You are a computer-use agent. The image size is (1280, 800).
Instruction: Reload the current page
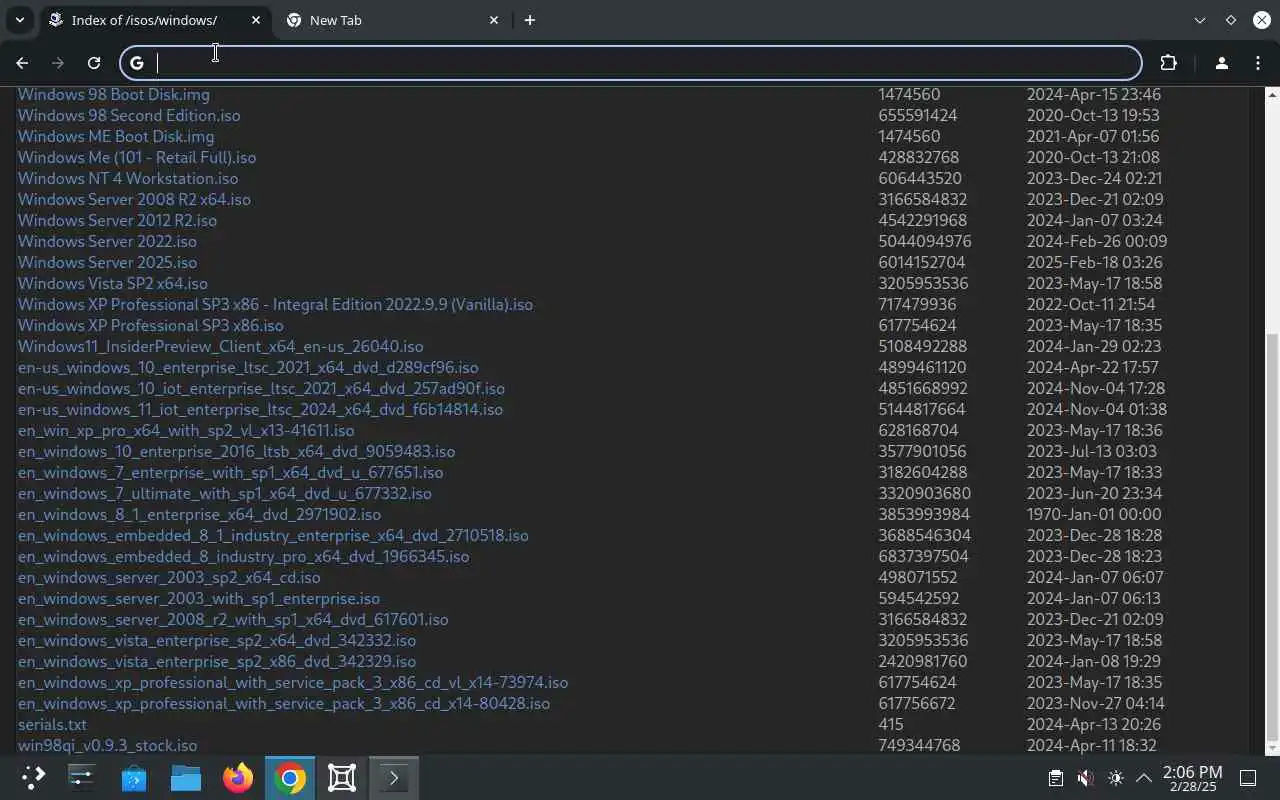pos(94,63)
